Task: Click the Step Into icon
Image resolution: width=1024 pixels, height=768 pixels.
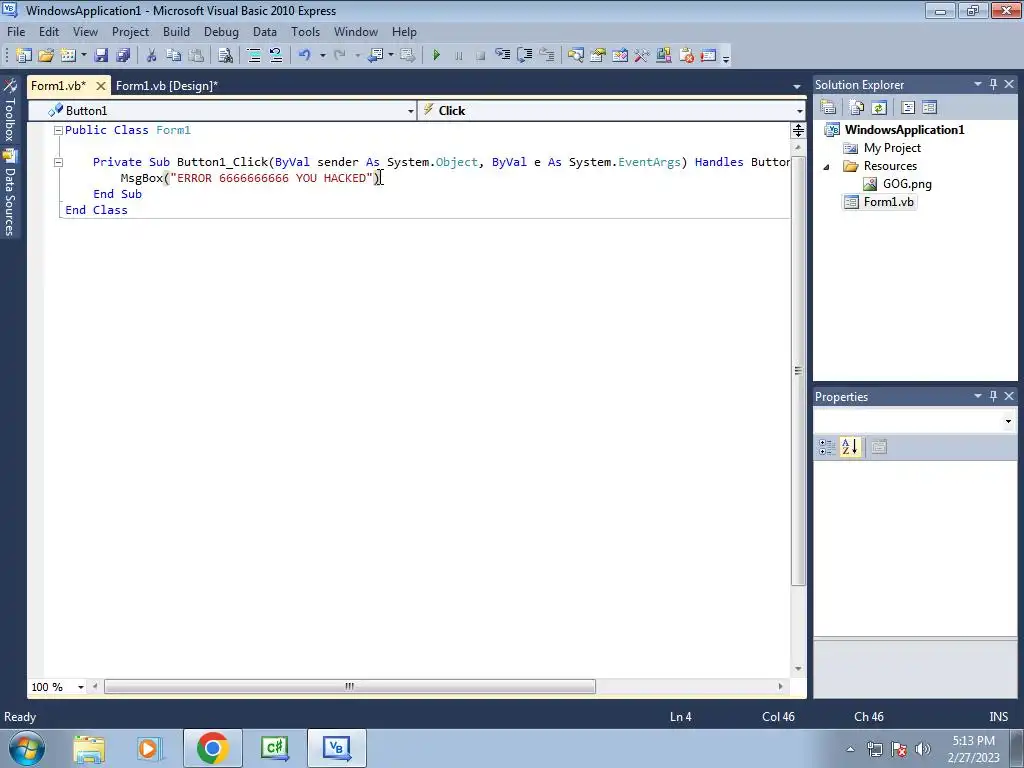Action: coord(502,56)
